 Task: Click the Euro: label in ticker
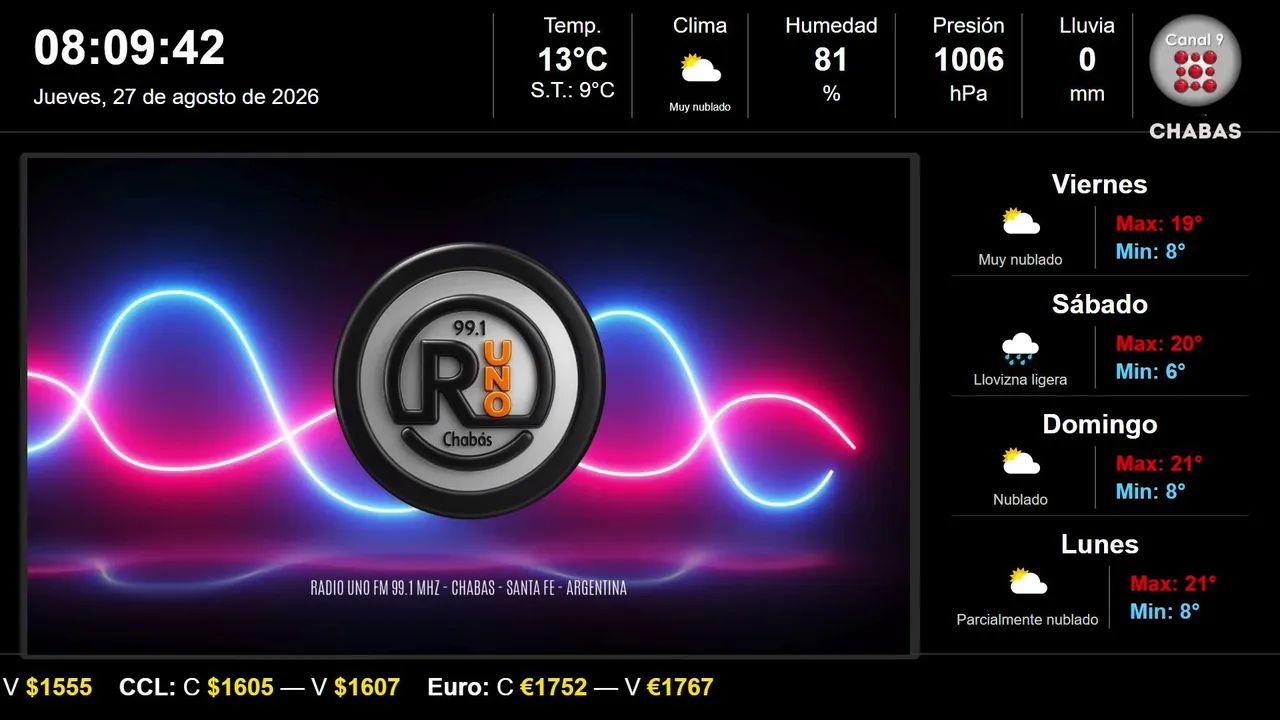[458, 687]
